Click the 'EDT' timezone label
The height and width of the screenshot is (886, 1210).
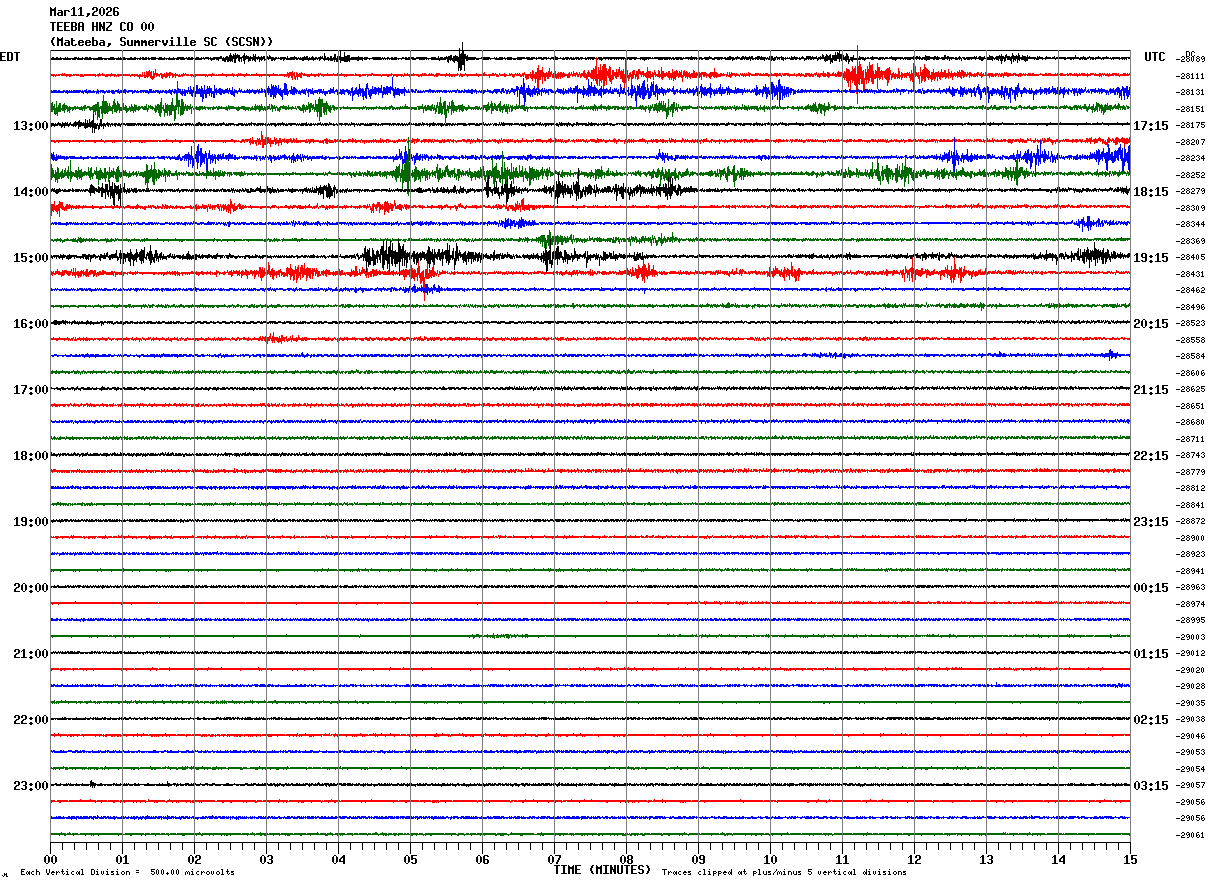click(10, 57)
